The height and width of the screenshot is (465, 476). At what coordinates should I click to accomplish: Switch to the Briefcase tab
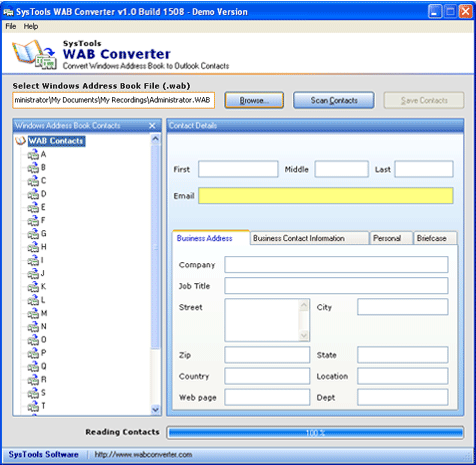435,238
